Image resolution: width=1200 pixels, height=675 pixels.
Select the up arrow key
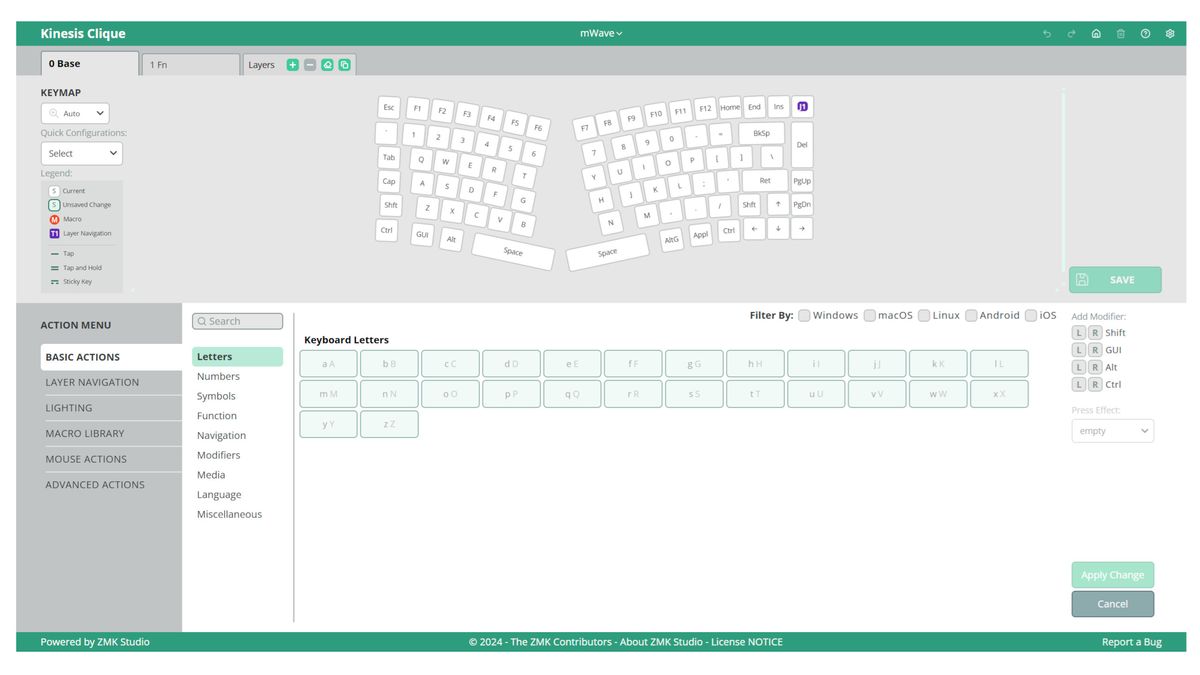778,204
